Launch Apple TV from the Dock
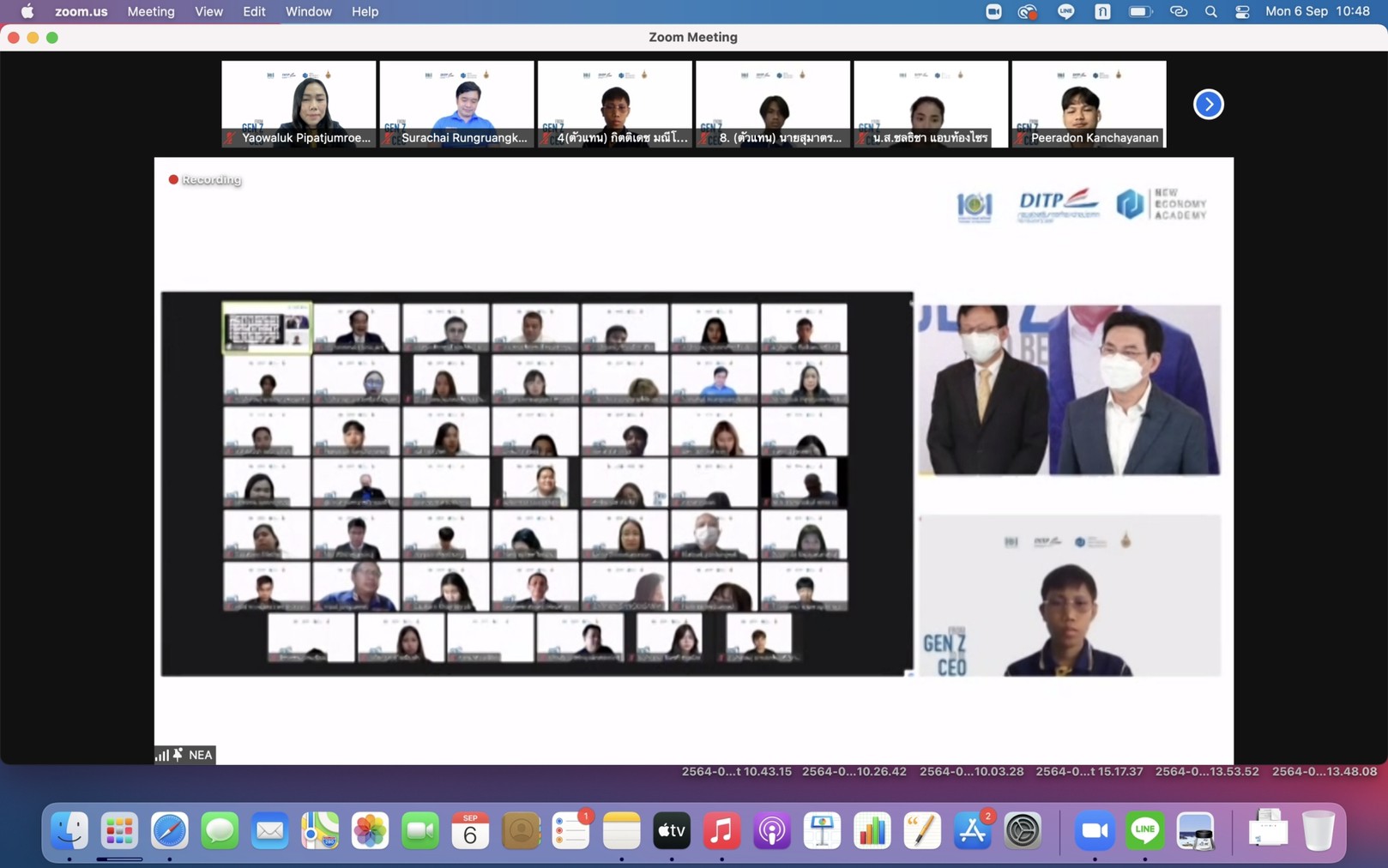This screenshot has height=868, width=1388. tap(671, 830)
